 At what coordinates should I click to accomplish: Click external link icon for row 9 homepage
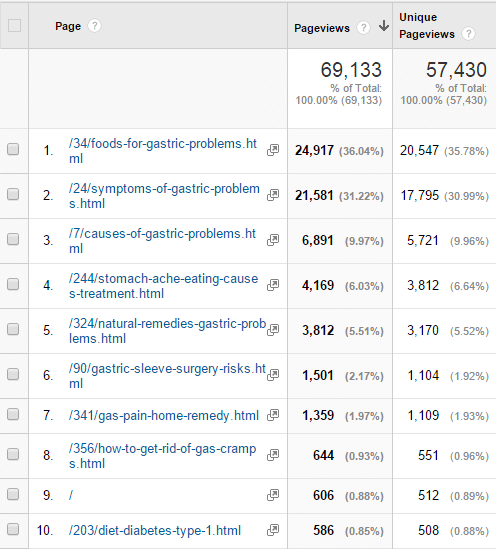pos(273,495)
